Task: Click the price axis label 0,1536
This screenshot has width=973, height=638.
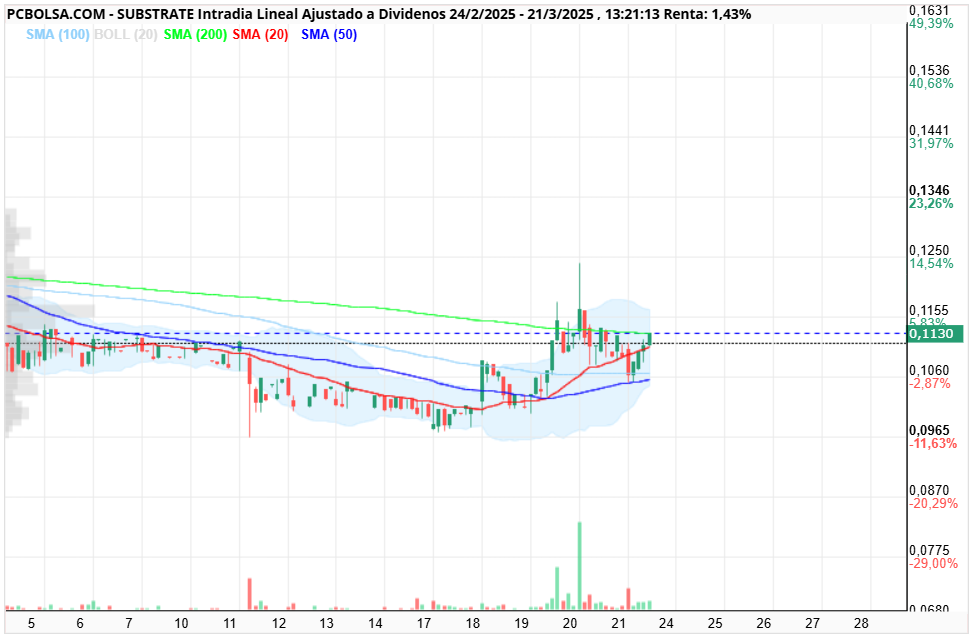Action: [x=929, y=70]
